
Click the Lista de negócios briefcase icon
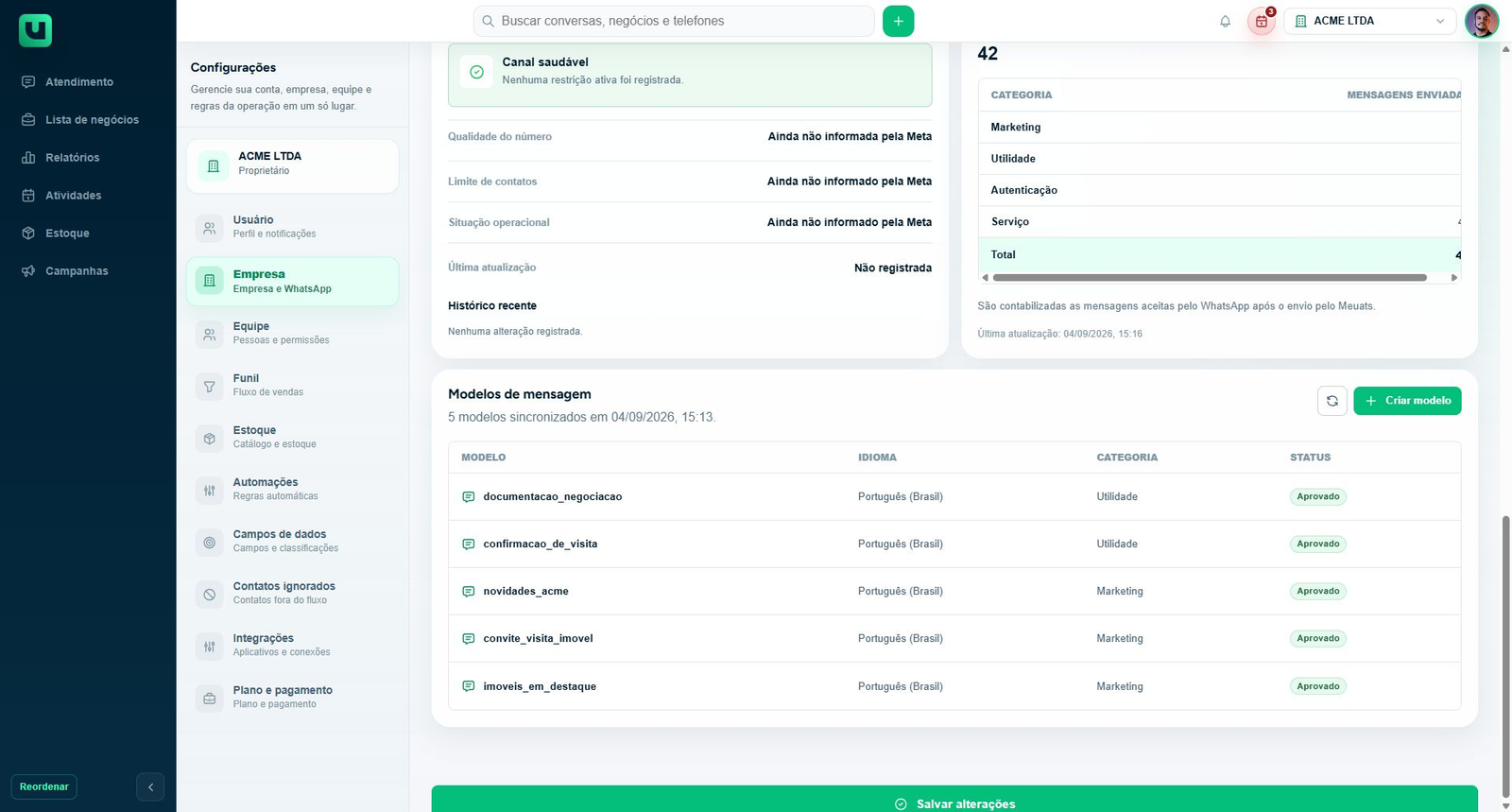[x=28, y=120]
